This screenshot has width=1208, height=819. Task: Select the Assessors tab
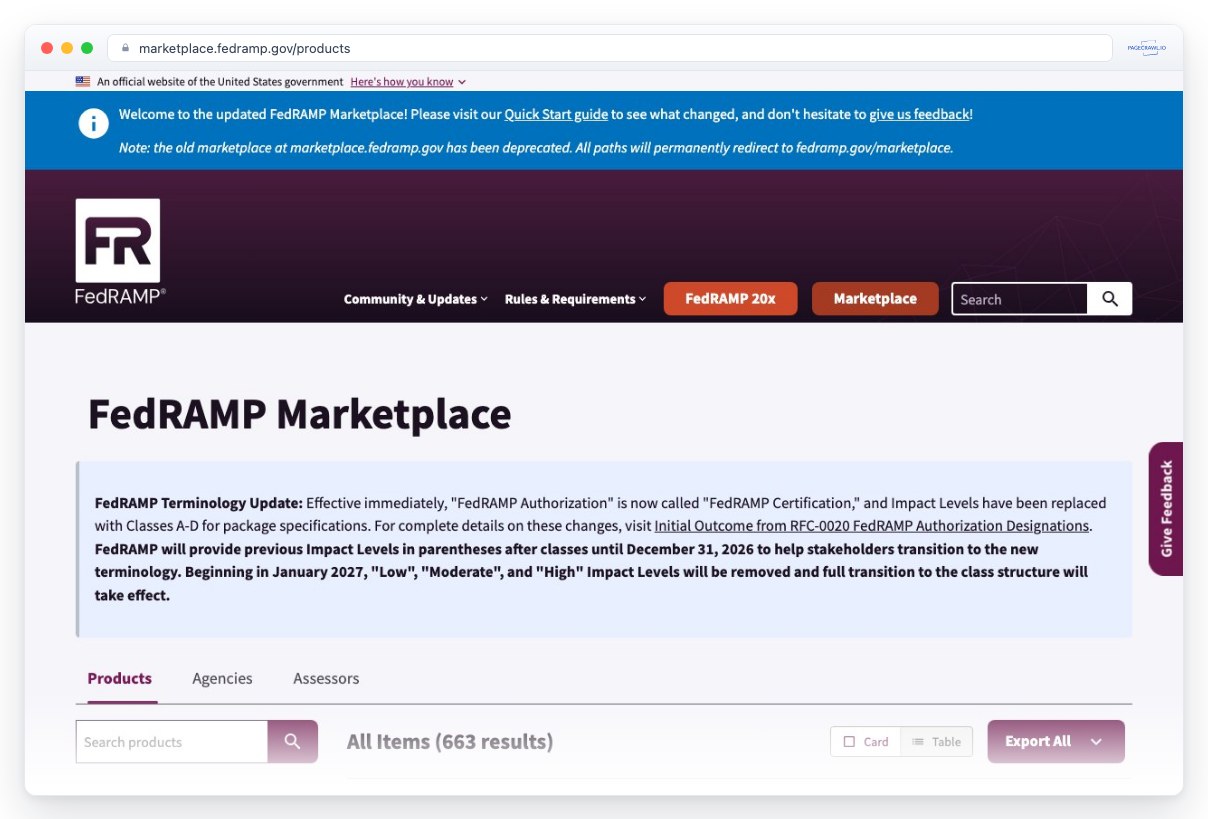[x=326, y=678]
